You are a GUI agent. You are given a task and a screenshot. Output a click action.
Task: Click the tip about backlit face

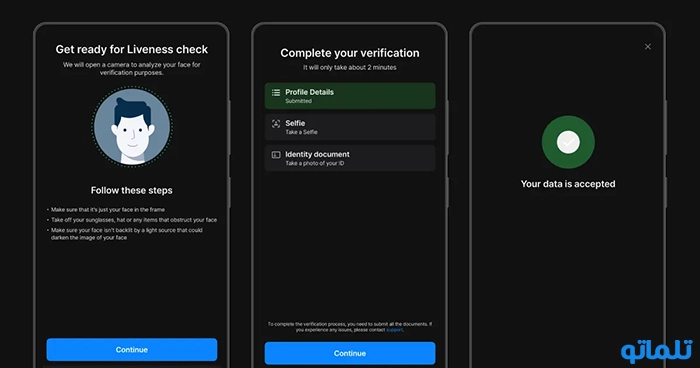(x=127, y=234)
